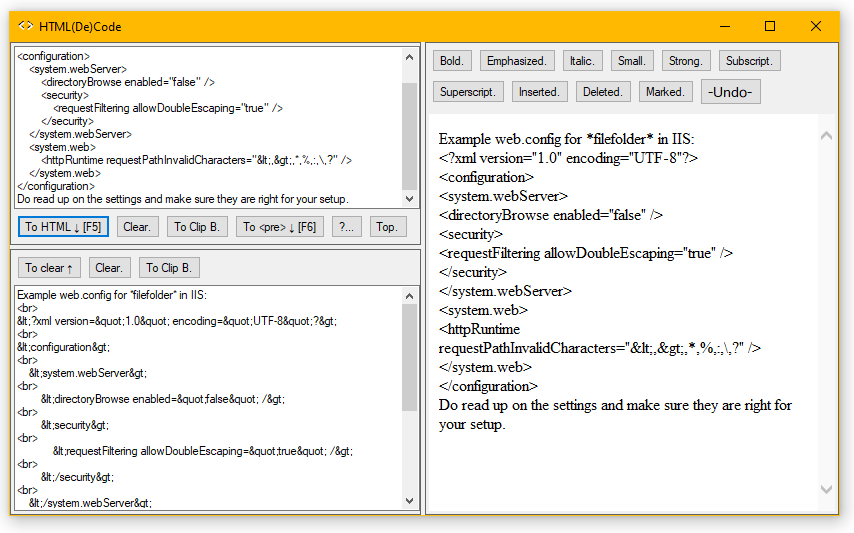Click upper text box scroll up arrow

pyautogui.click(x=410, y=57)
